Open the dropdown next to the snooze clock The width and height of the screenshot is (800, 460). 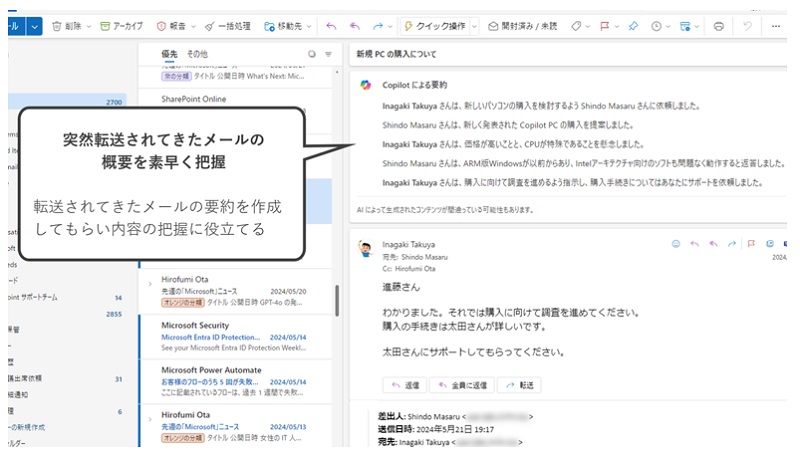pyautogui.click(x=668, y=27)
